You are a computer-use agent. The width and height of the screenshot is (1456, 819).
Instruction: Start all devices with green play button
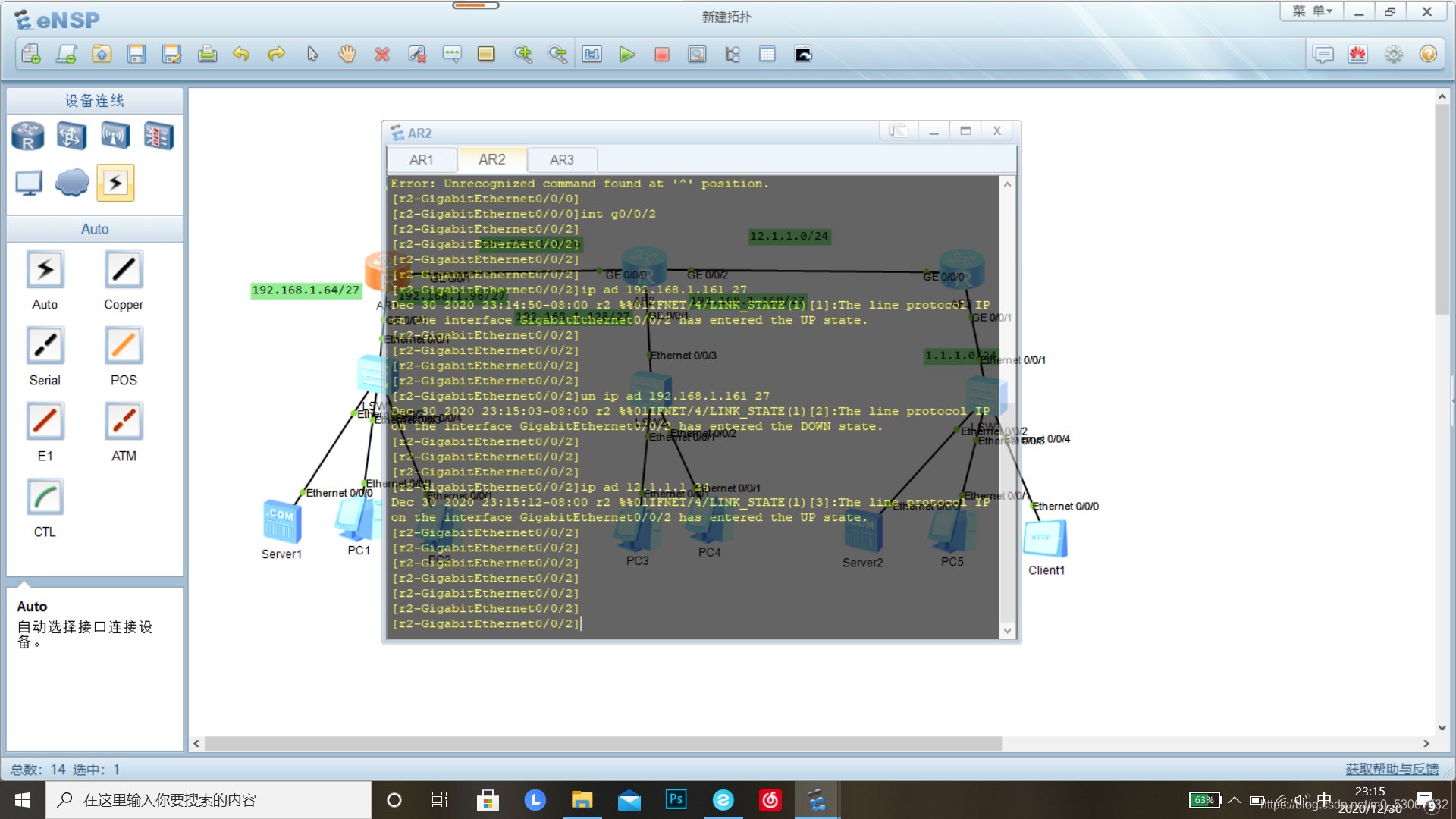click(627, 54)
